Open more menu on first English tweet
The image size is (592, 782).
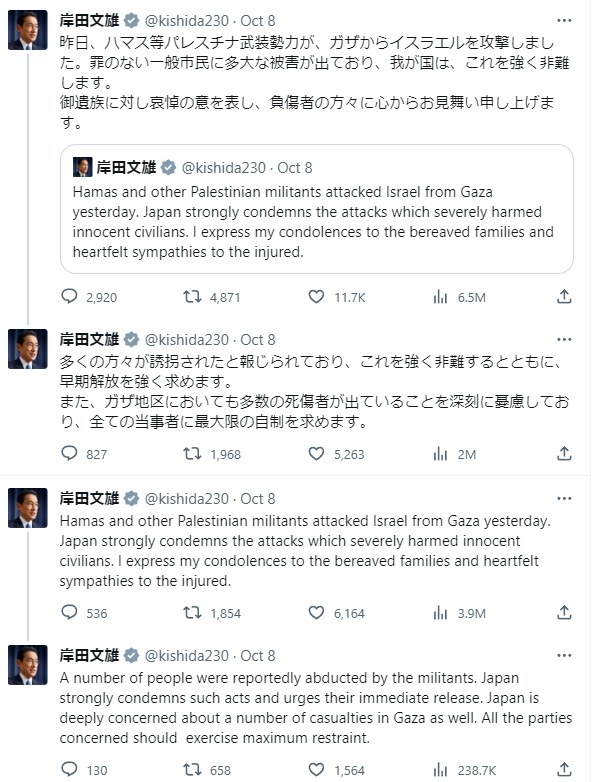pyautogui.click(x=564, y=499)
